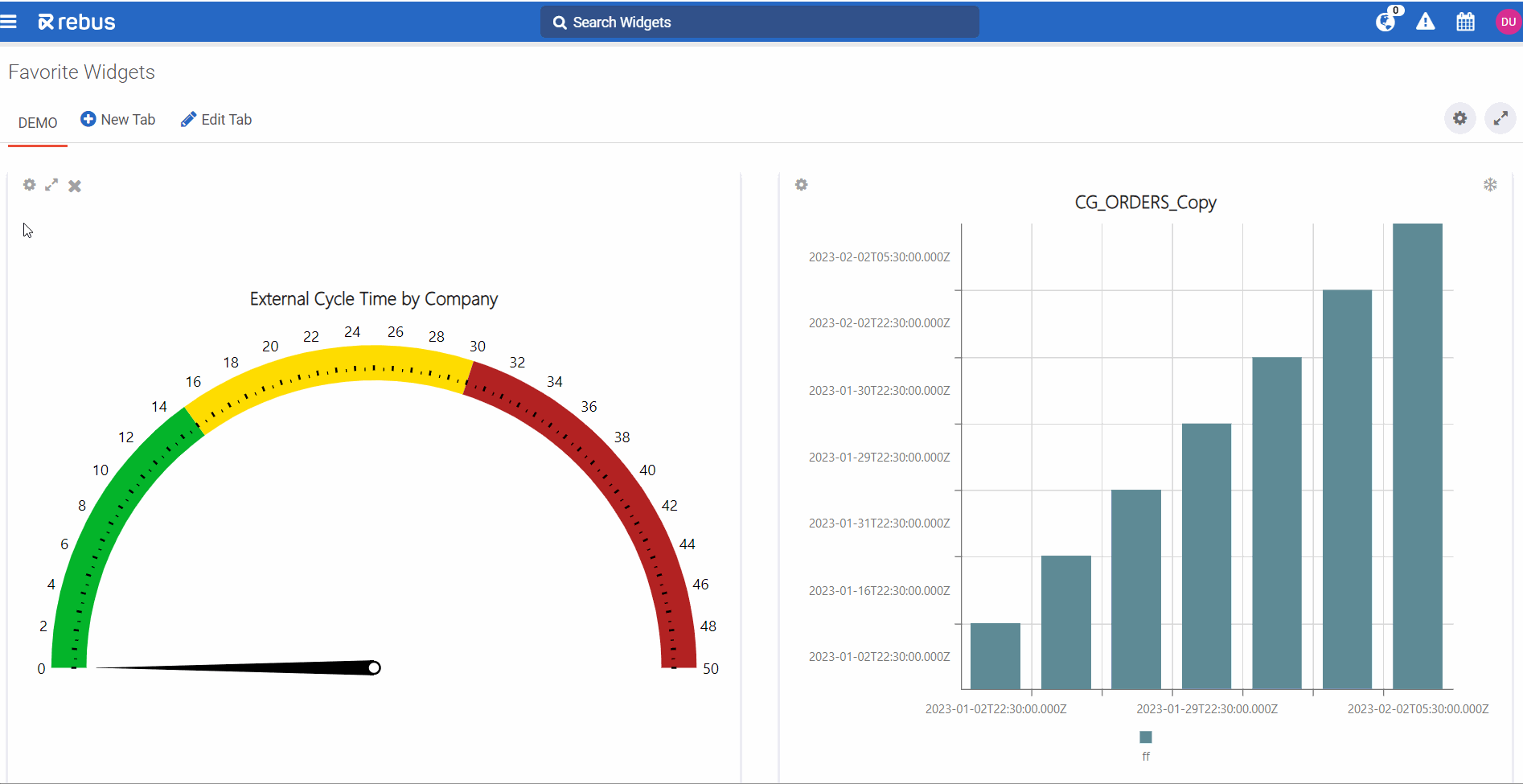Image resolution: width=1523 pixels, height=784 pixels.
Task: Remove the gauge widget with X
Action: [75, 186]
